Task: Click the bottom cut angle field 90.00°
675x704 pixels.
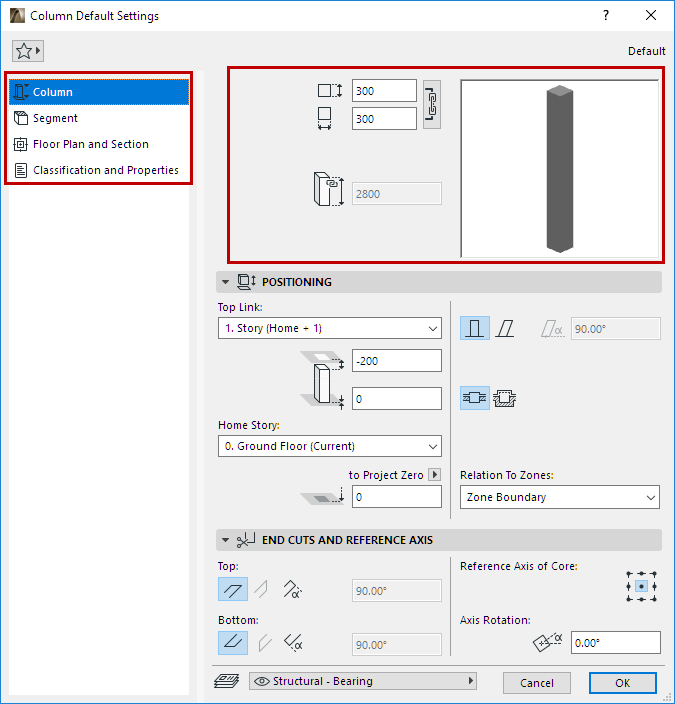Action: (x=397, y=644)
